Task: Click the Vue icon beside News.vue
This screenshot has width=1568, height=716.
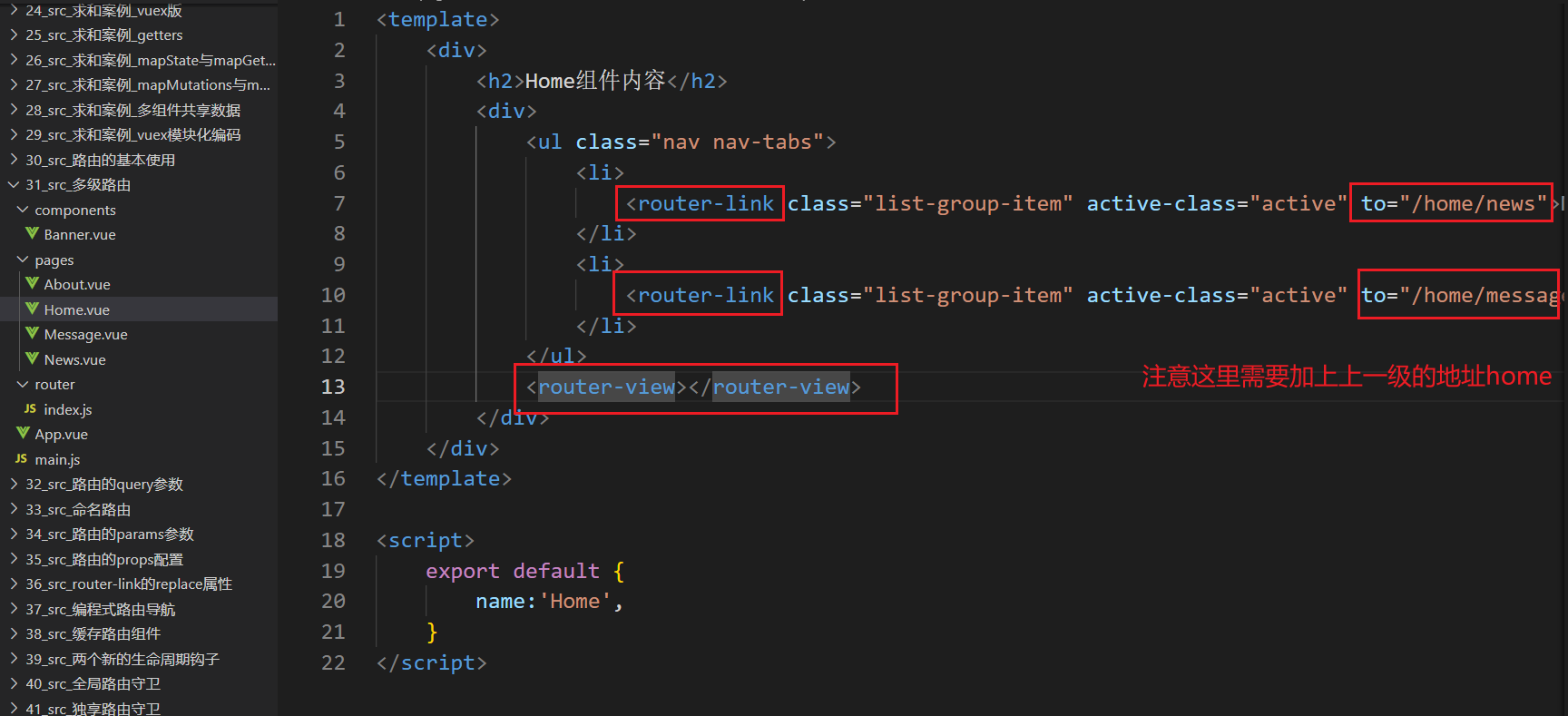Action: point(32,359)
